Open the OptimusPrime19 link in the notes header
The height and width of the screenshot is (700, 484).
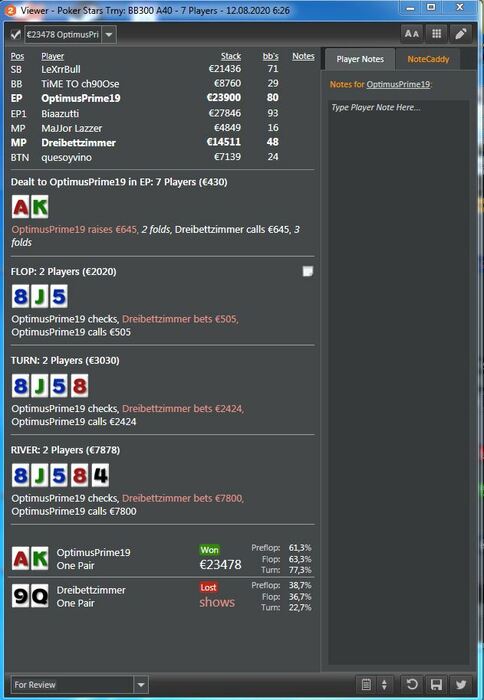[x=398, y=84]
